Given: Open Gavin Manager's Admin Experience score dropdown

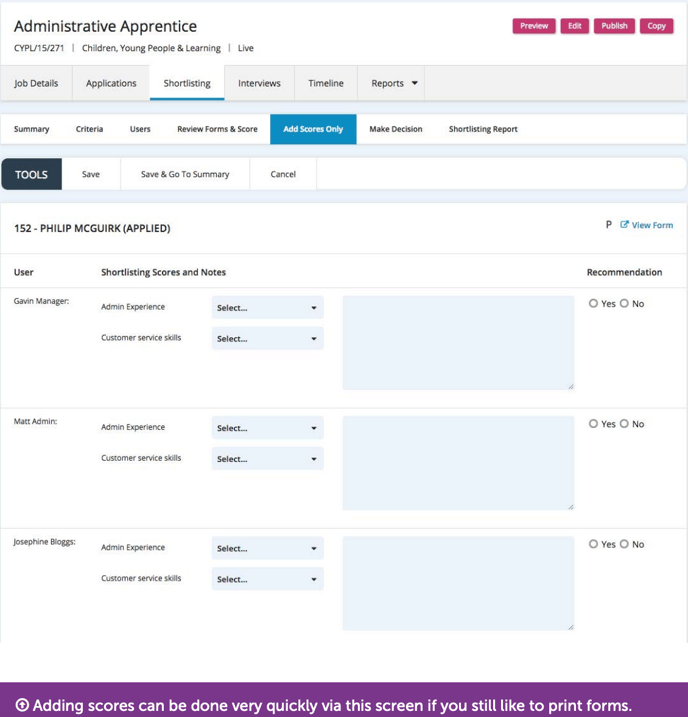Looking at the screenshot, I should click(267, 307).
